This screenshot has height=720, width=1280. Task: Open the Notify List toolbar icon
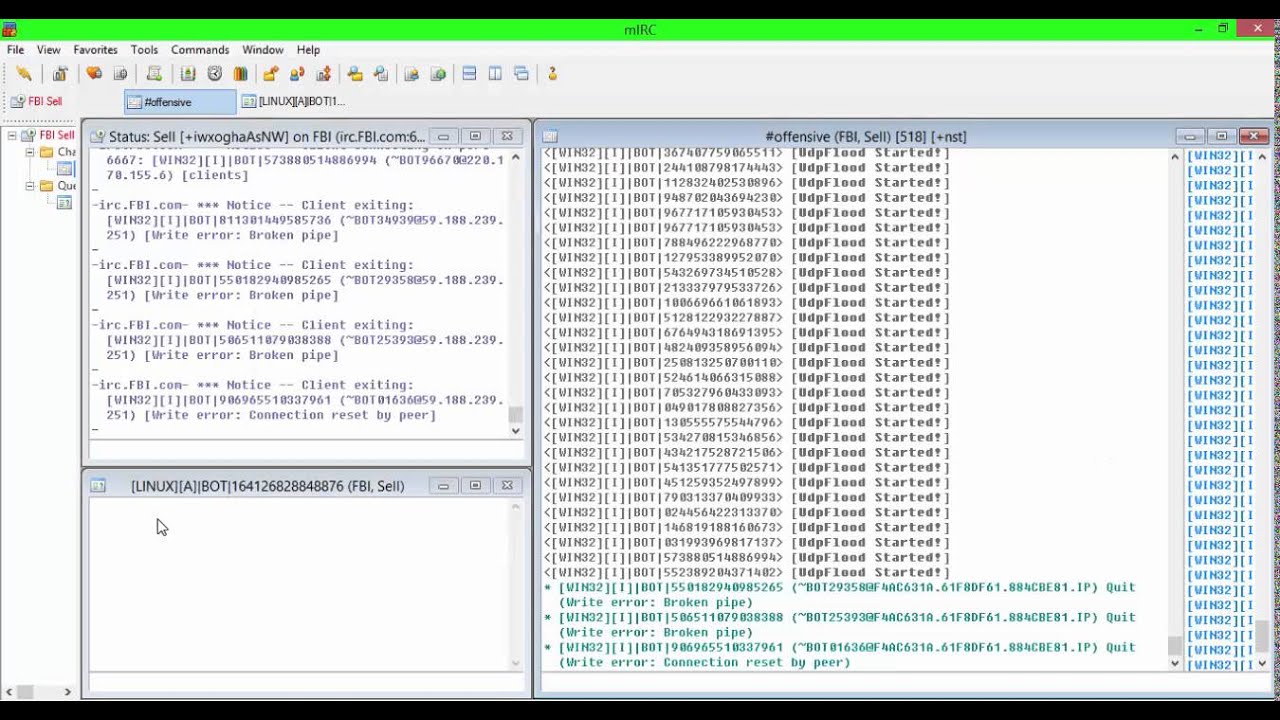click(x=411, y=74)
